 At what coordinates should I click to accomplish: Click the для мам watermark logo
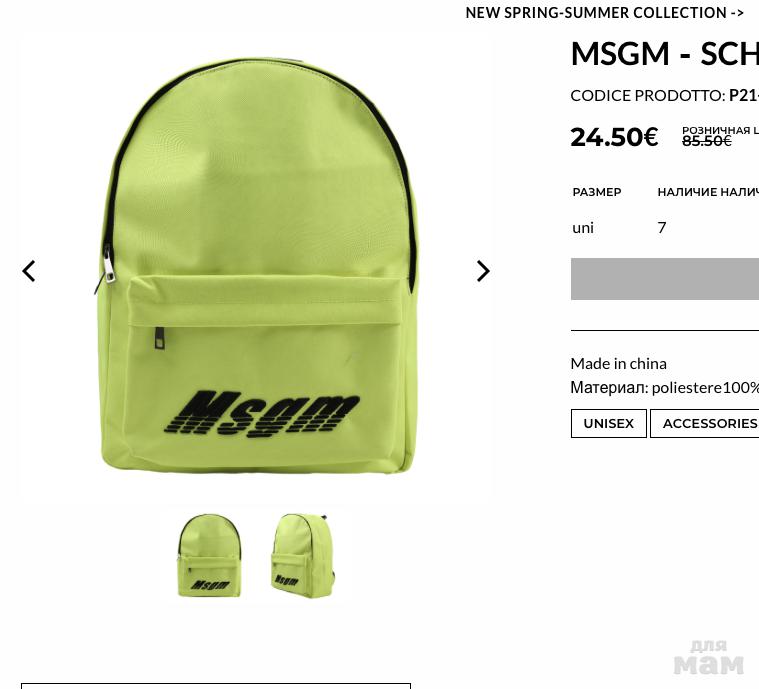pyautogui.click(x=709, y=658)
